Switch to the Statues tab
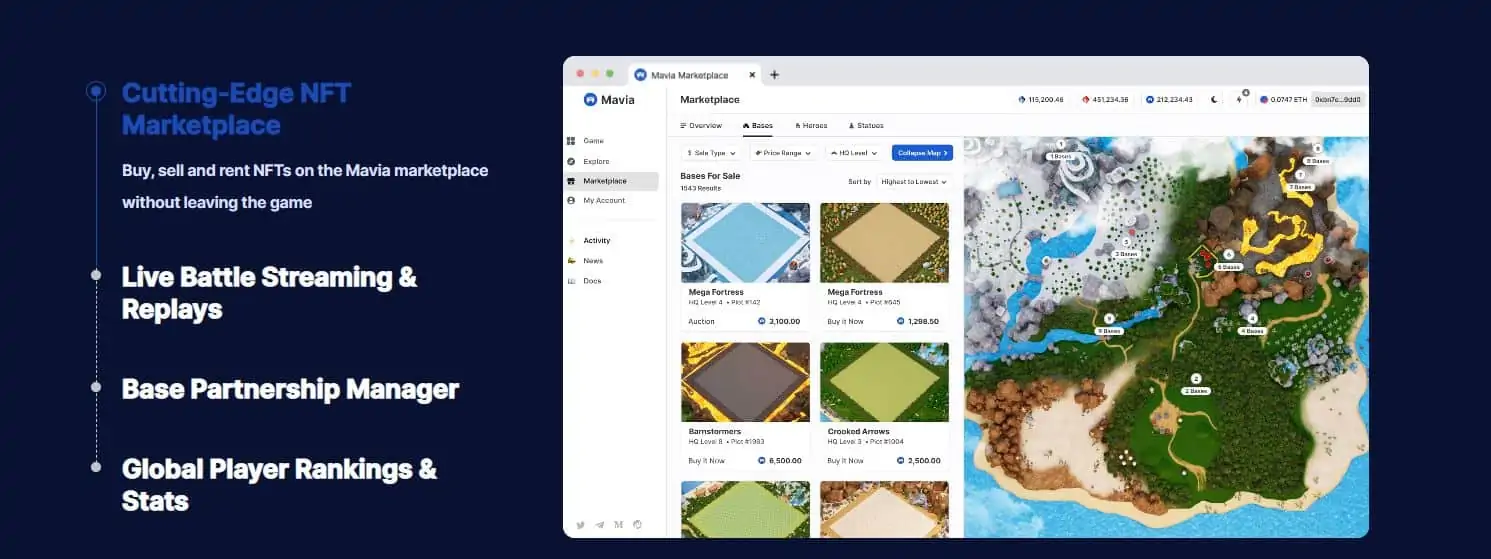1491x559 pixels. click(866, 126)
